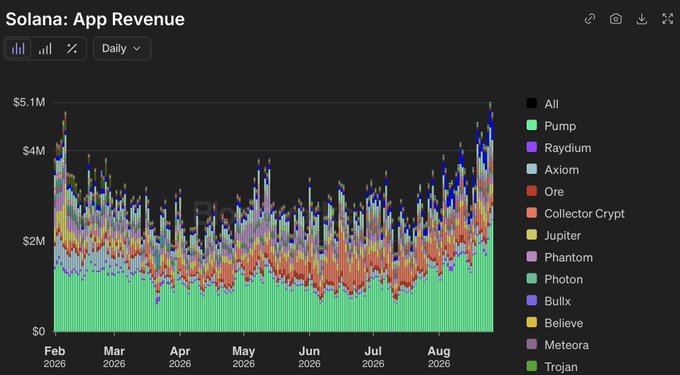Click the Jupiter legend label
The image size is (680, 375).
point(562,236)
